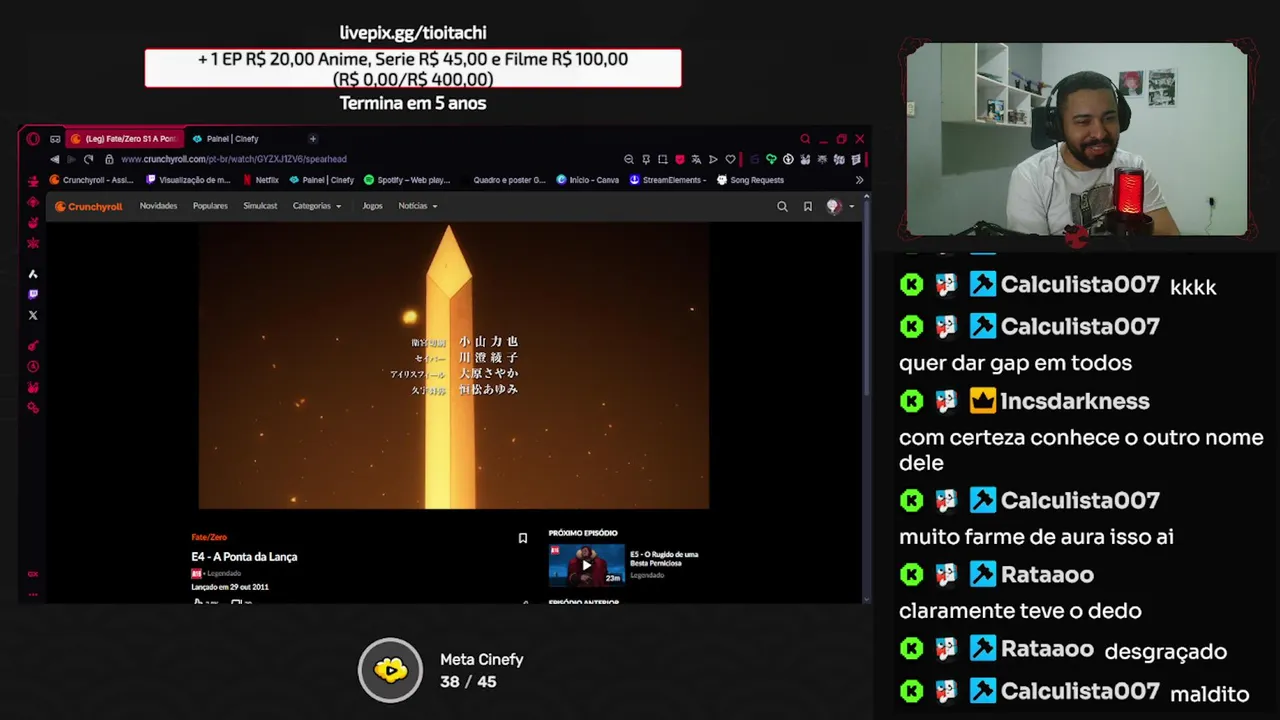Play next episode E5 thumbnail

tap(586, 564)
